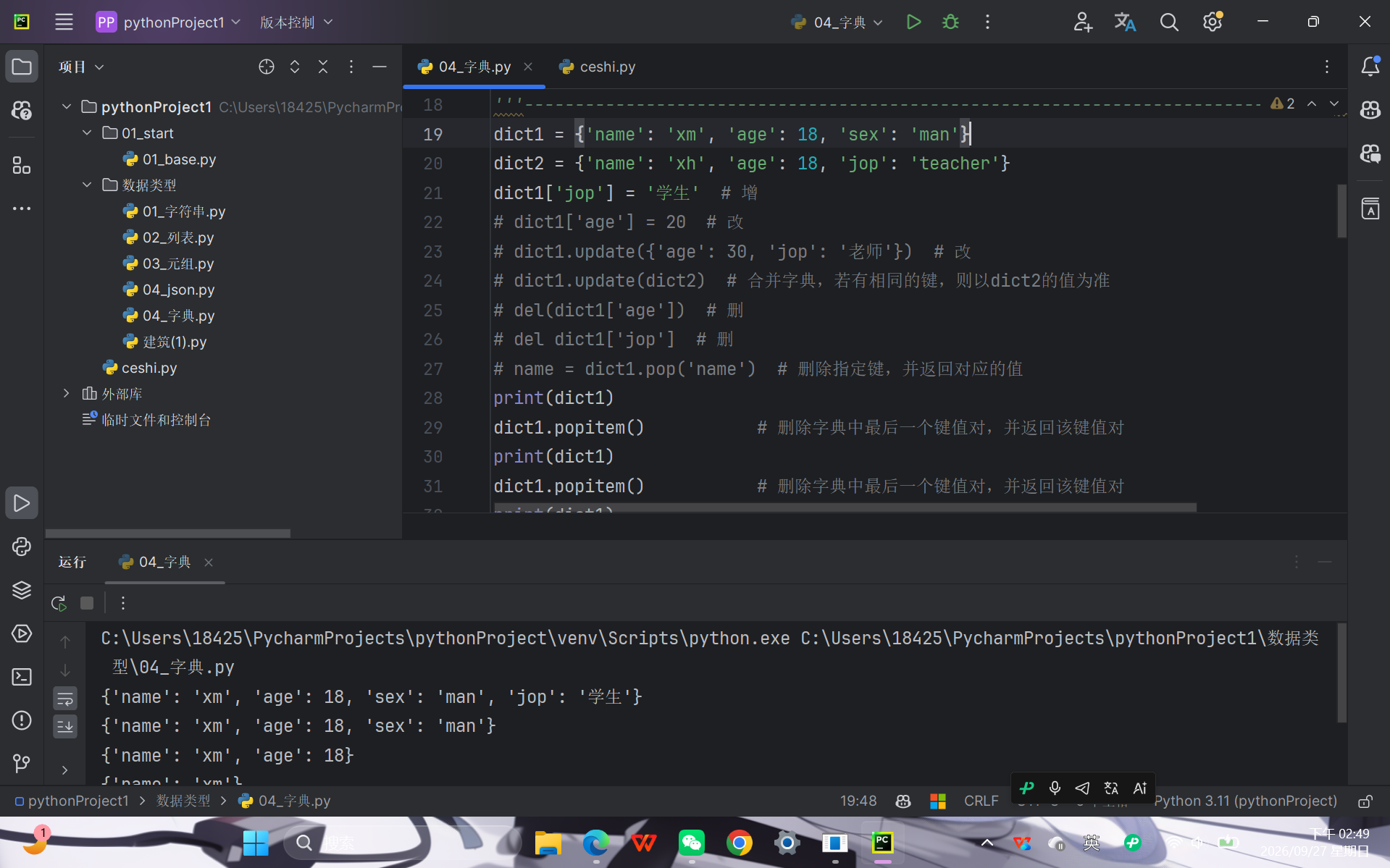Stop the running process button
The image size is (1390, 868).
(87, 603)
